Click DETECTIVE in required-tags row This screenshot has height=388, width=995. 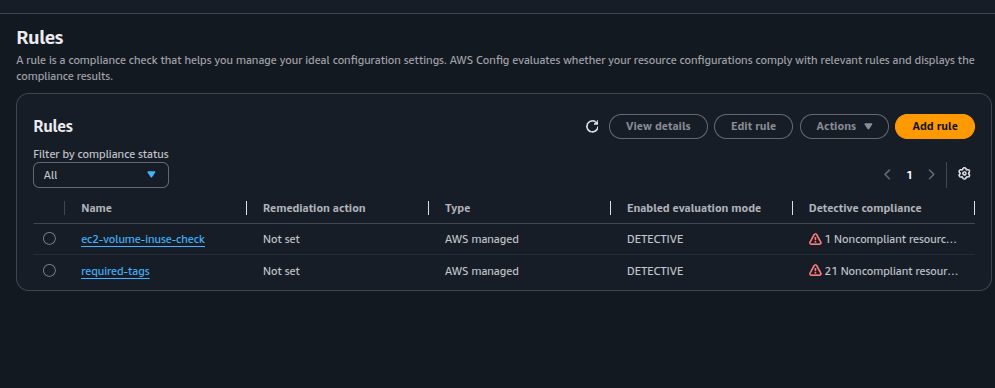(655, 271)
